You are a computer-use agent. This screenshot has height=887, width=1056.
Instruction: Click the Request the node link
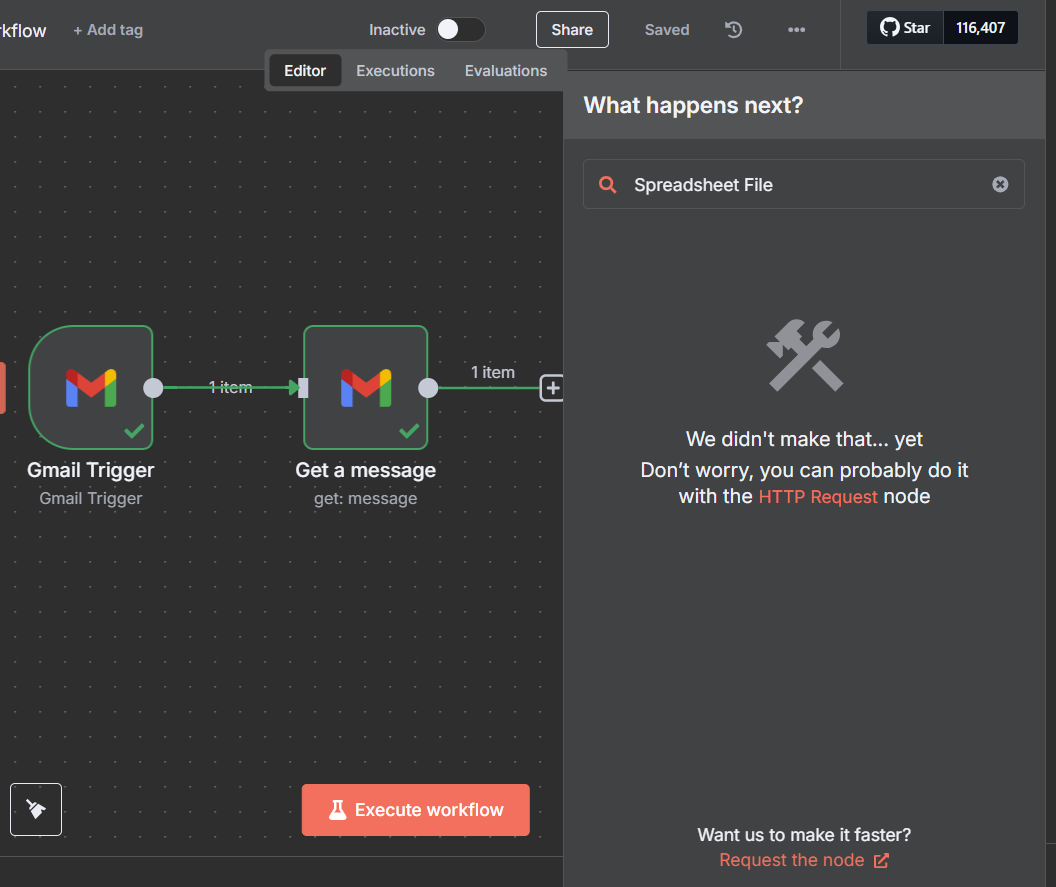point(803,860)
